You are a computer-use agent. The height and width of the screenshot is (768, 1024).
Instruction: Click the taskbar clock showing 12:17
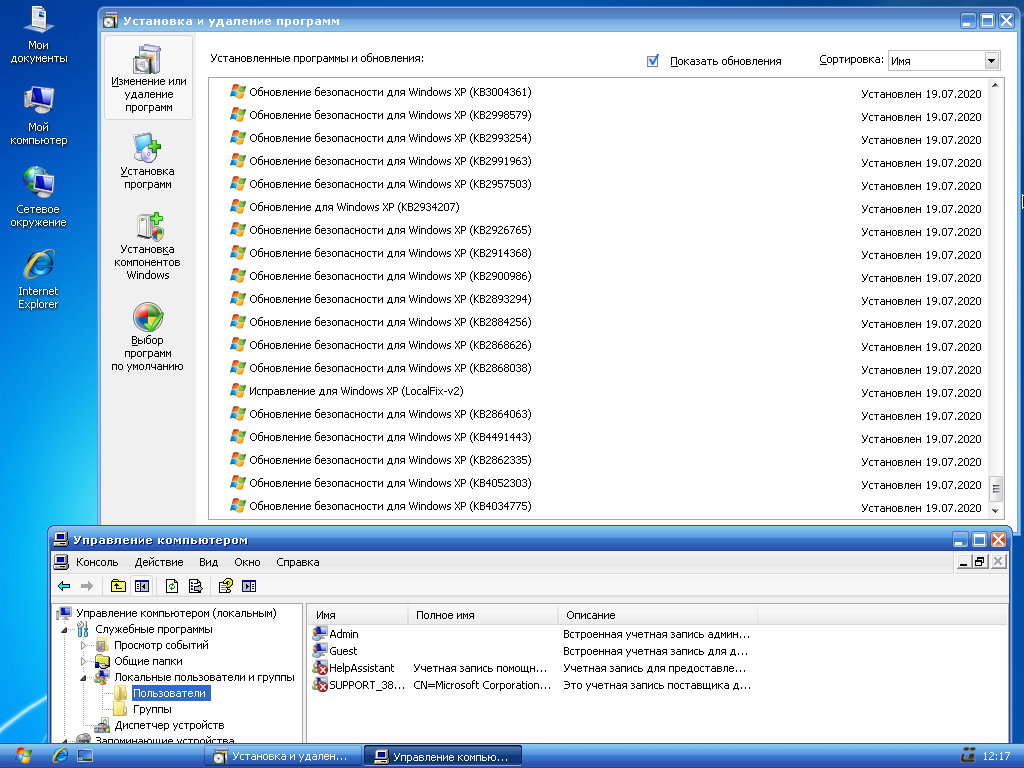(996, 756)
